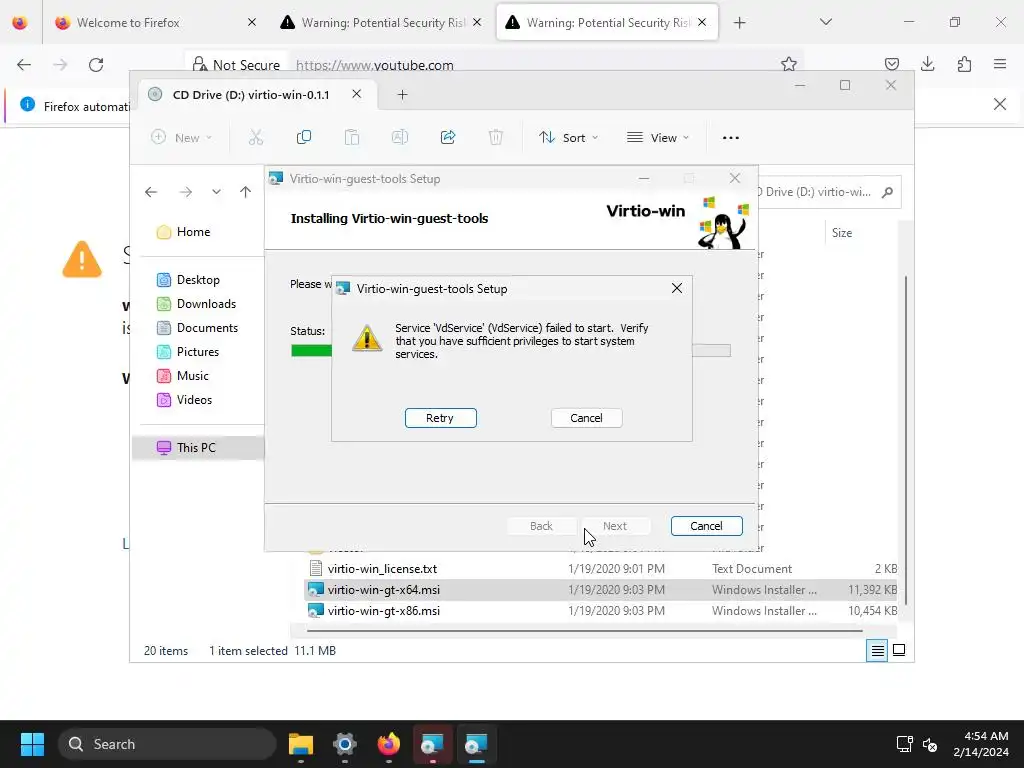Retry starting VdService in error dialog
The image size is (1024, 768).
(x=440, y=418)
